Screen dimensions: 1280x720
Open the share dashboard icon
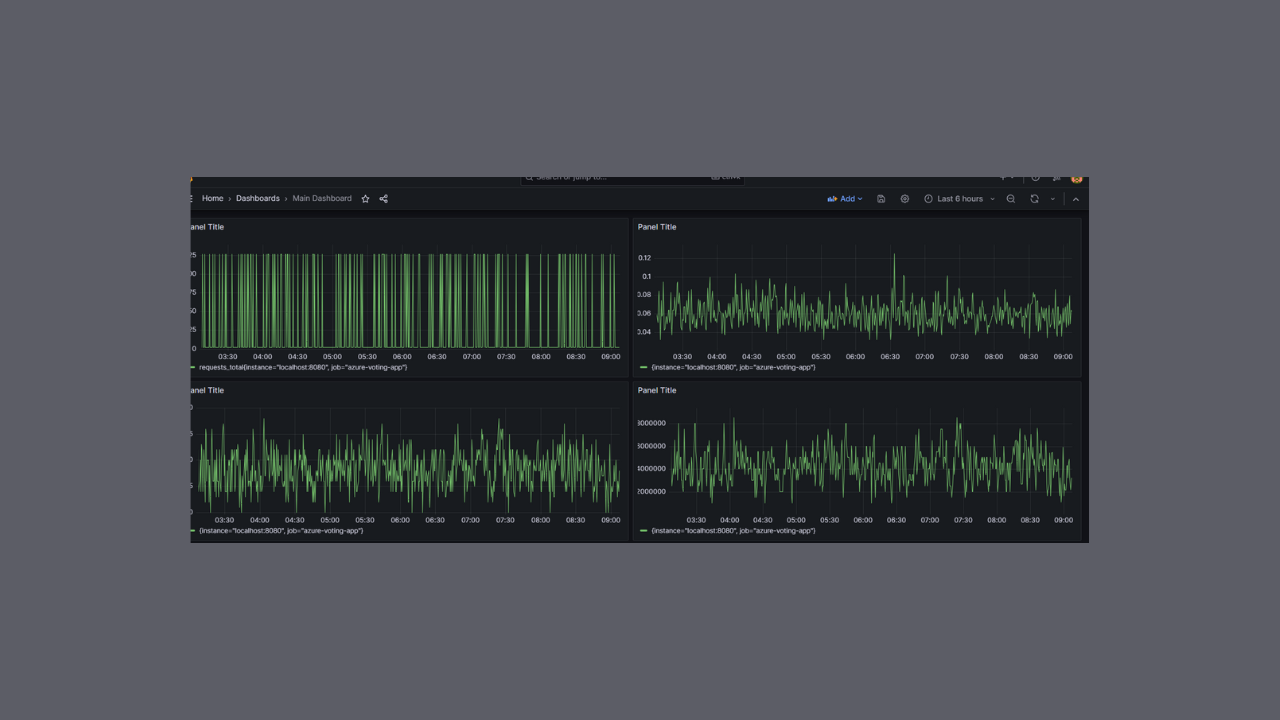(383, 199)
